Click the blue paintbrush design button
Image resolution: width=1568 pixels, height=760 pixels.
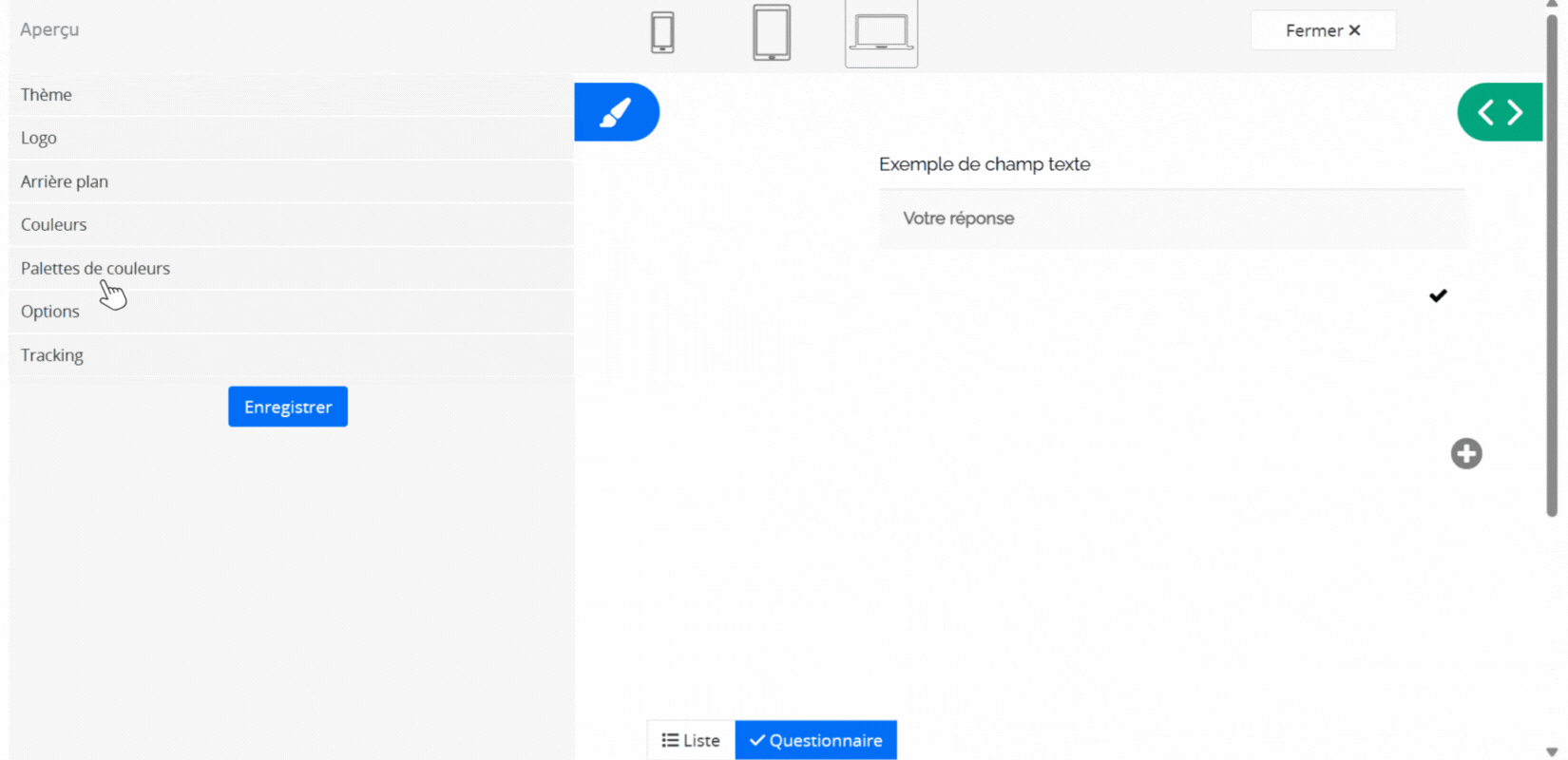[617, 112]
